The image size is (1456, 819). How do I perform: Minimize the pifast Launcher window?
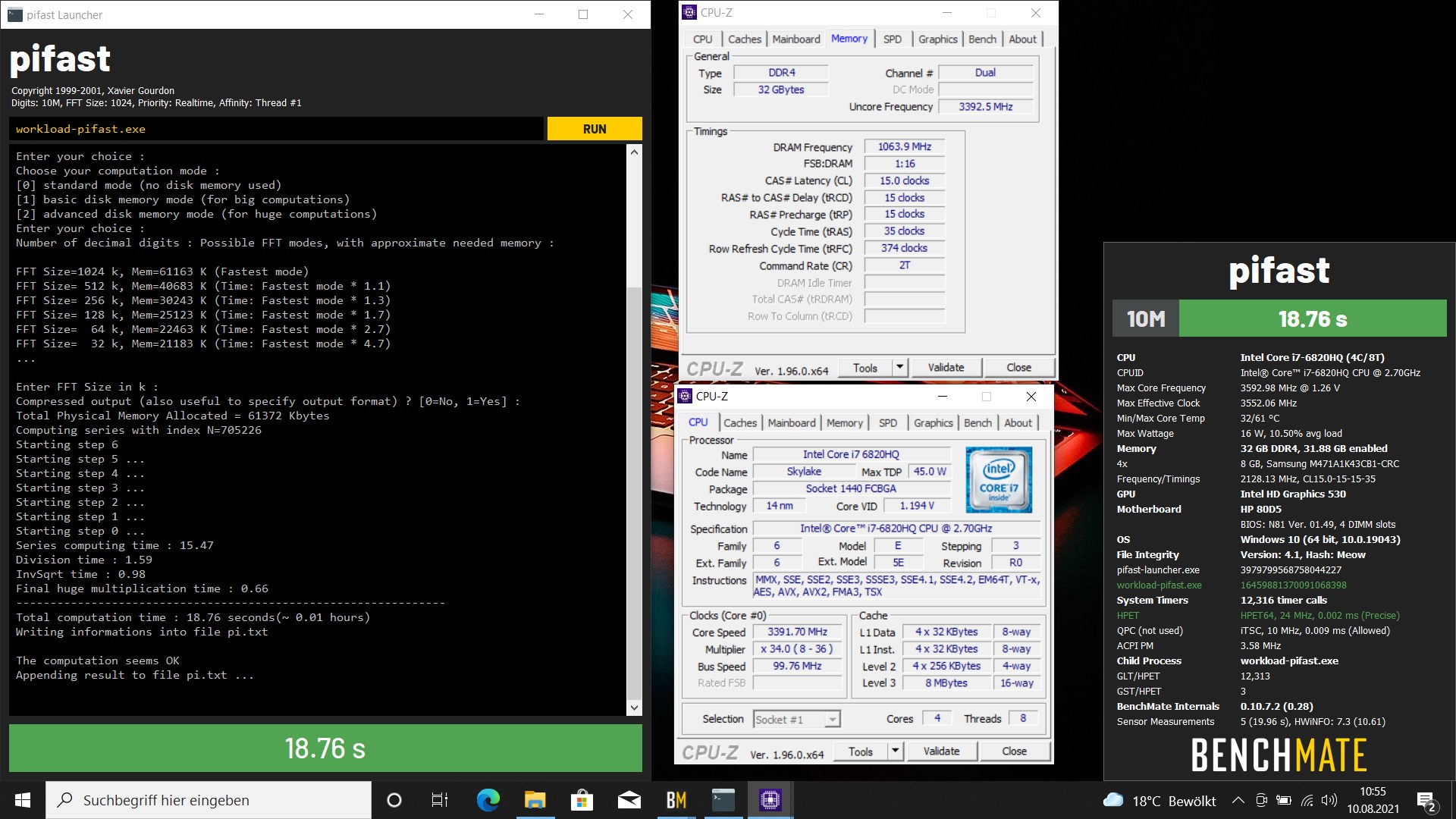[x=539, y=14]
